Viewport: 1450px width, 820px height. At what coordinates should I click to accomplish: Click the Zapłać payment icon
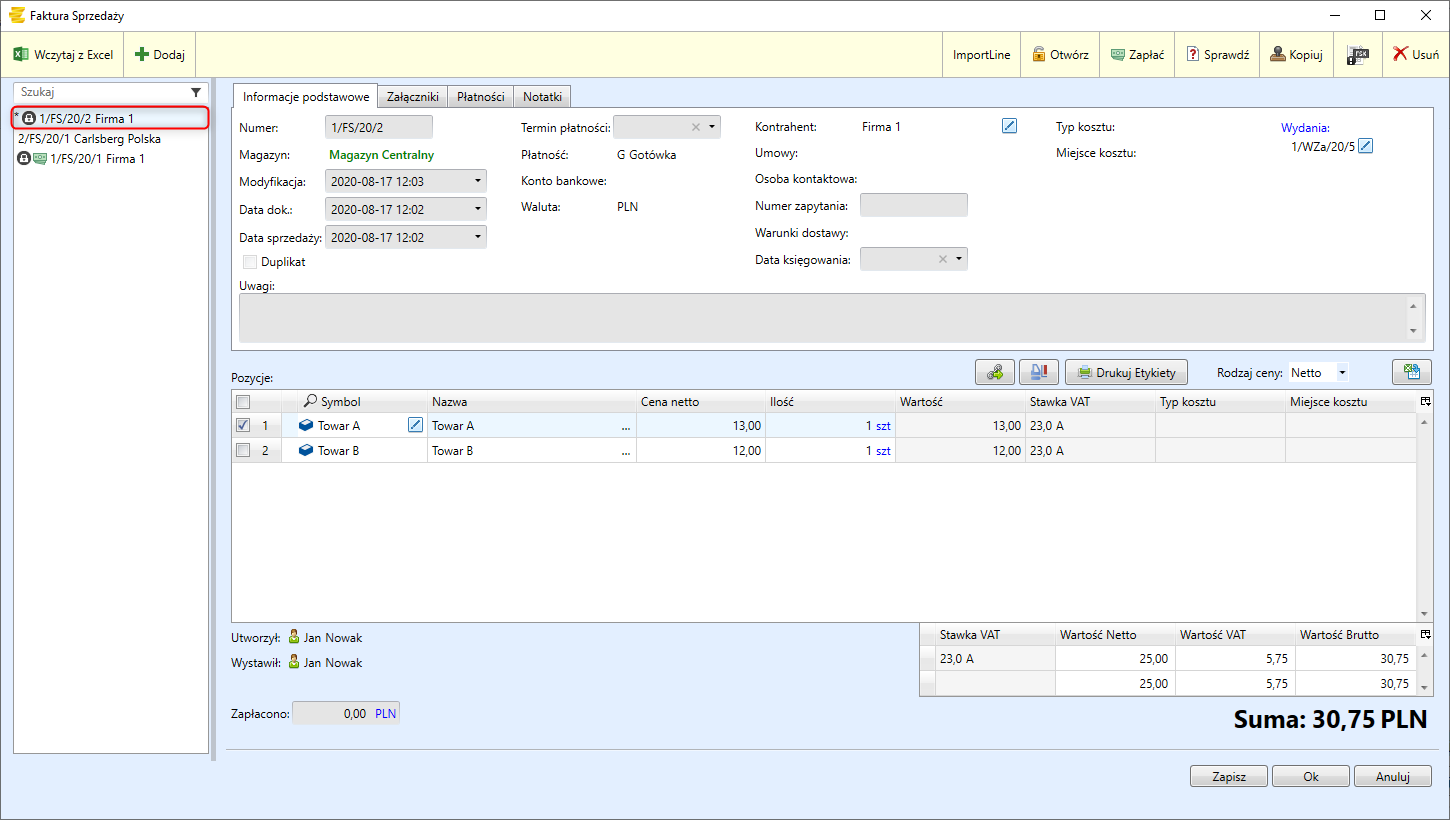(x=1137, y=55)
